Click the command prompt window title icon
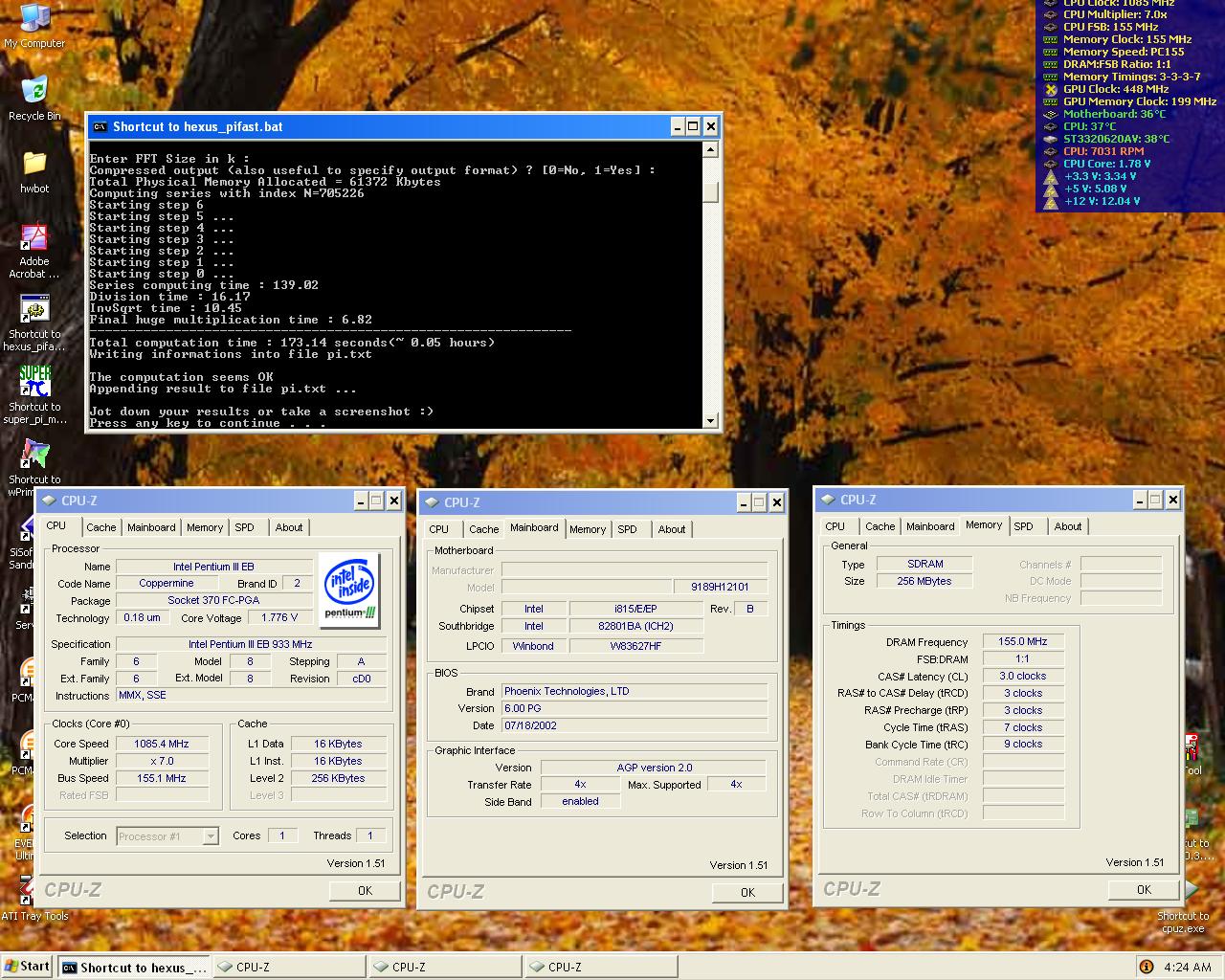The width and height of the screenshot is (1225, 980). point(99,126)
